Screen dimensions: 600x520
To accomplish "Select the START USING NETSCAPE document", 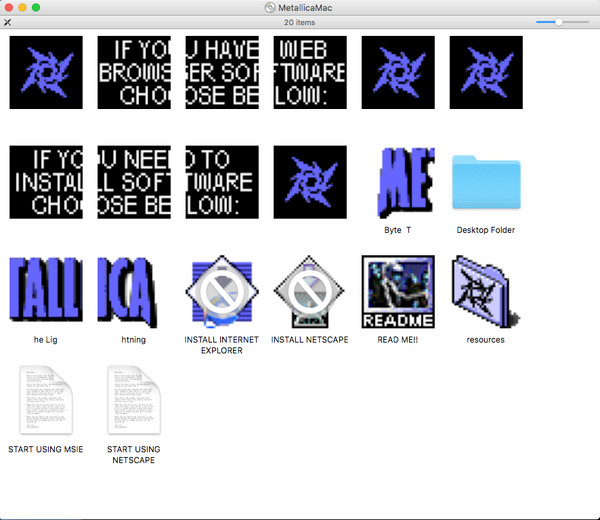I will [x=134, y=399].
